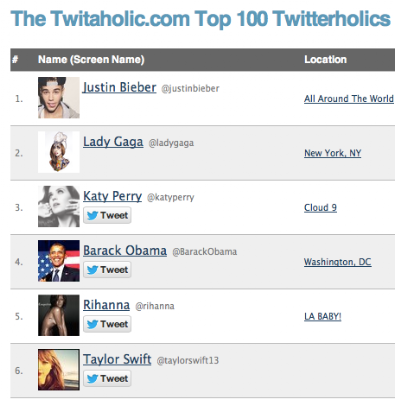Open the Rihanna name link
The width and height of the screenshot is (395, 400).
pyautogui.click(x=106, y=305)
